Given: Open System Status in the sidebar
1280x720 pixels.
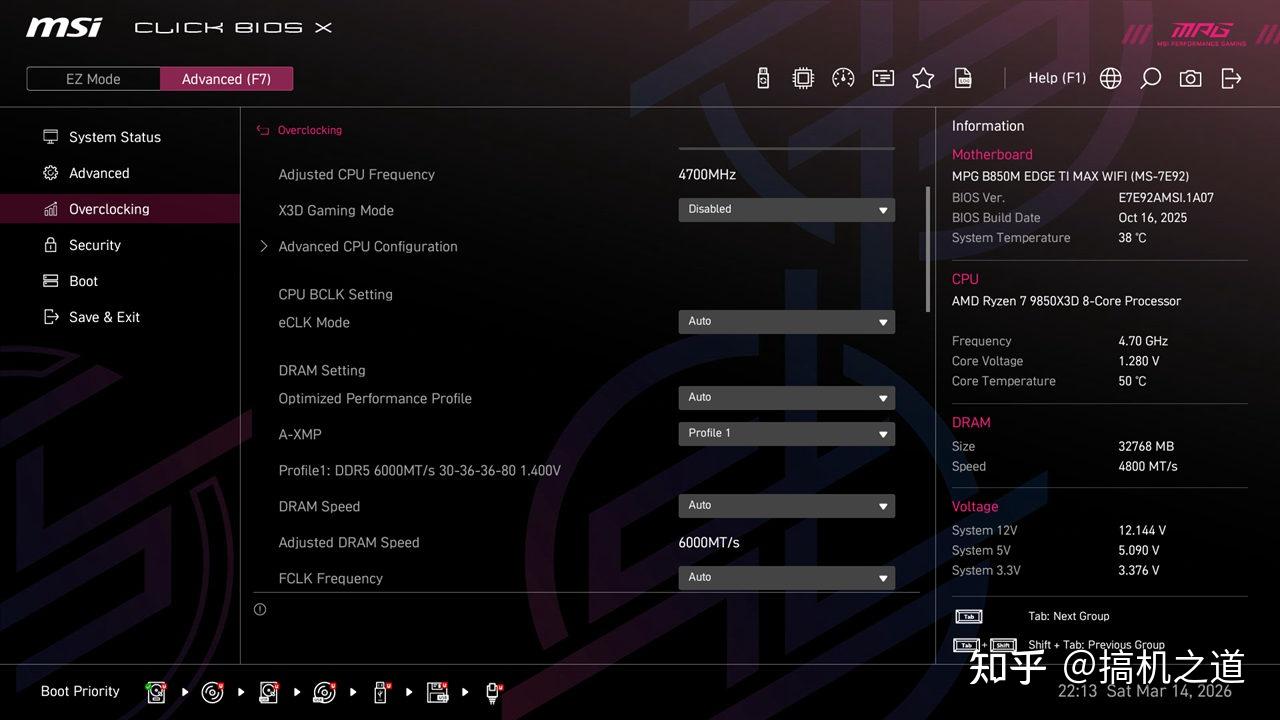Looking at the screenshot, I should 120,137.
